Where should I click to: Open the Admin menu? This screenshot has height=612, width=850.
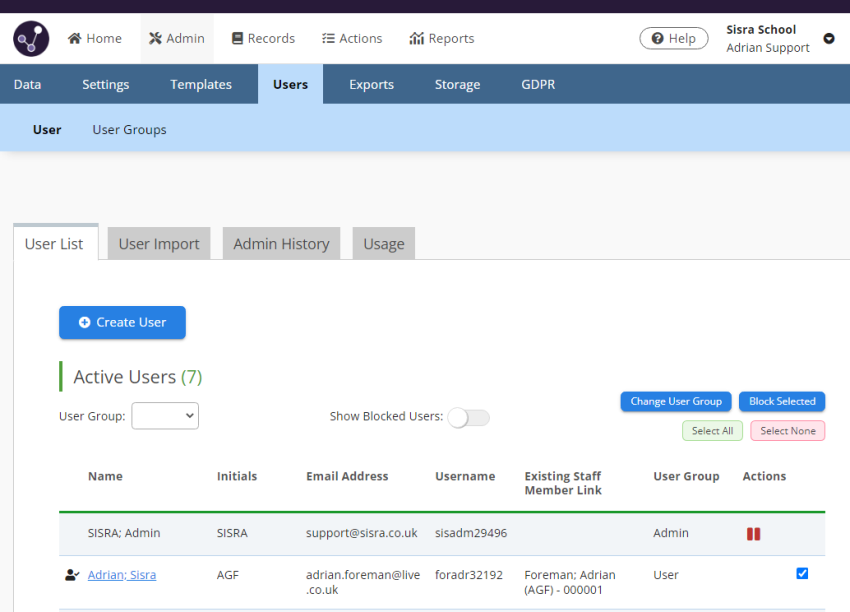[x=177, y=38]
